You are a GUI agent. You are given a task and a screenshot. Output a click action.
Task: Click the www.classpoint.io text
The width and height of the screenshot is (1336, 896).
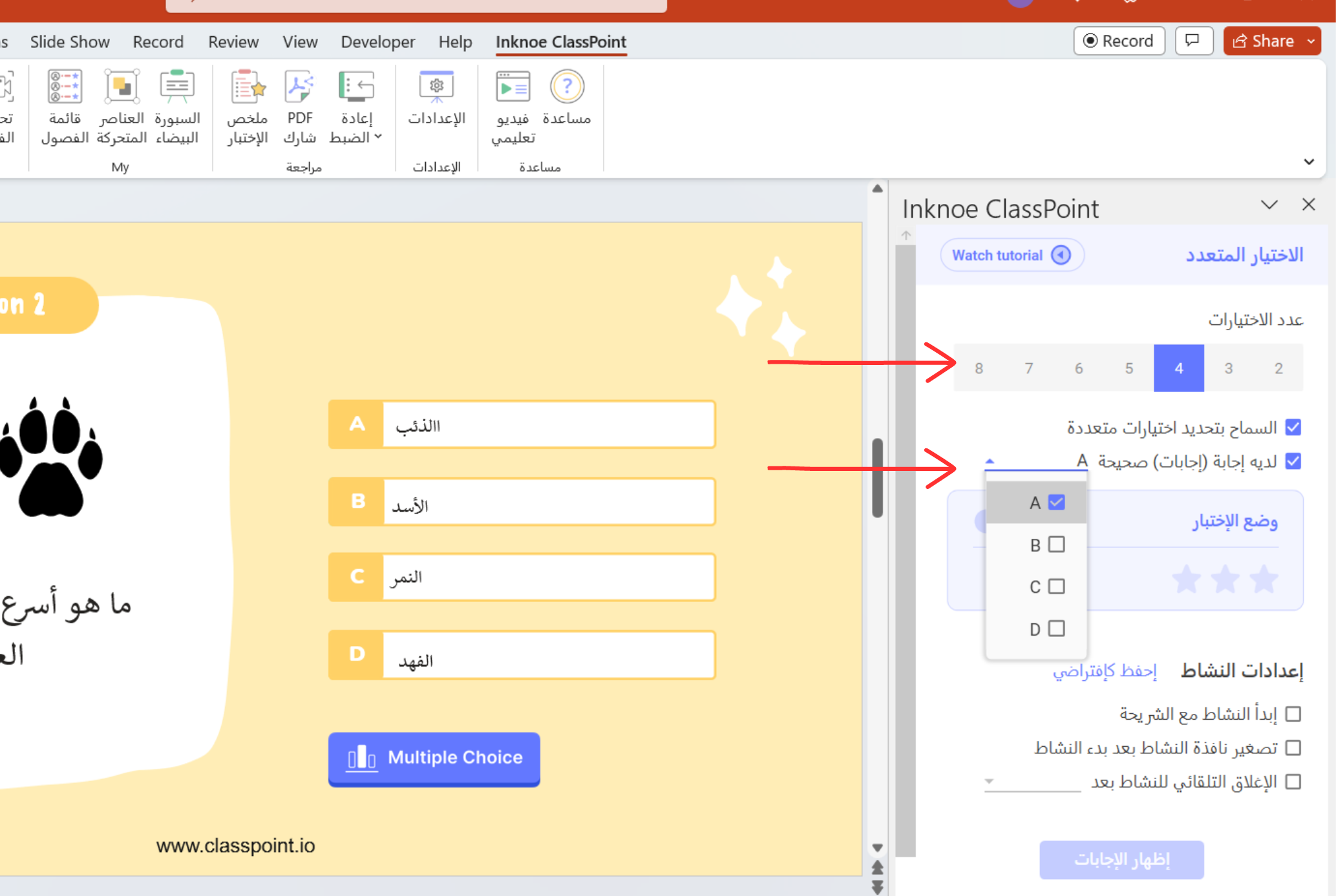click(x=235, y=846)
